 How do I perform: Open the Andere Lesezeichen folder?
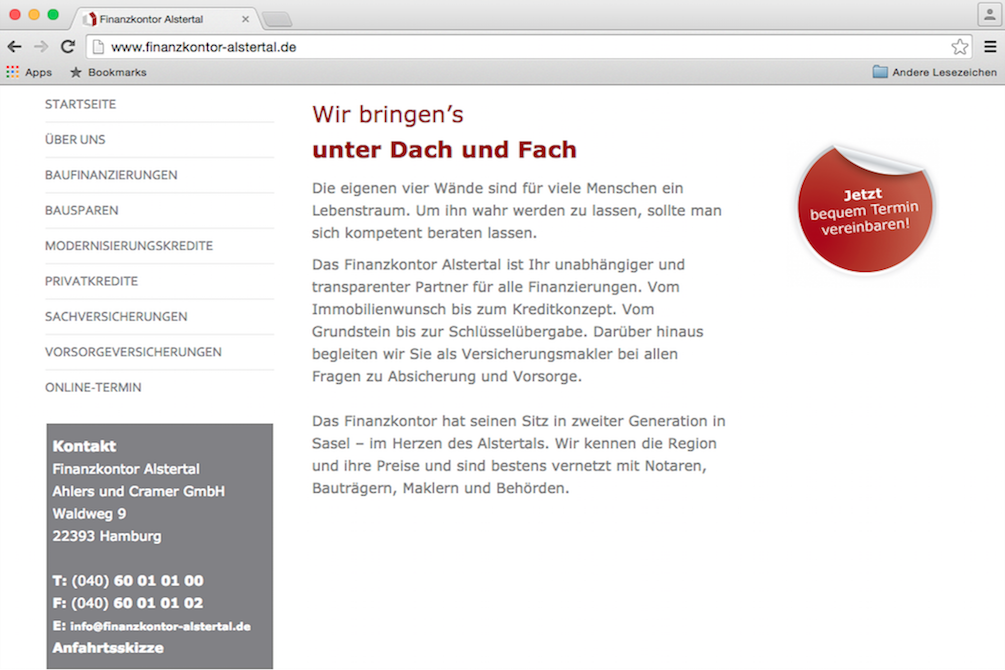click(x=934, y=72)
